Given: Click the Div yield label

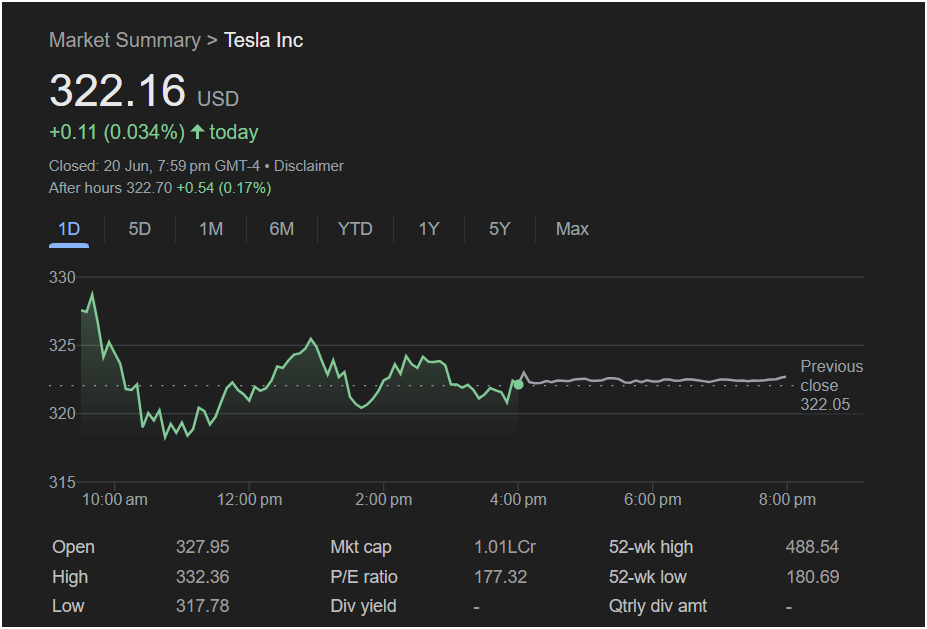Looking at the screenshot, I should tap(364, 606).
